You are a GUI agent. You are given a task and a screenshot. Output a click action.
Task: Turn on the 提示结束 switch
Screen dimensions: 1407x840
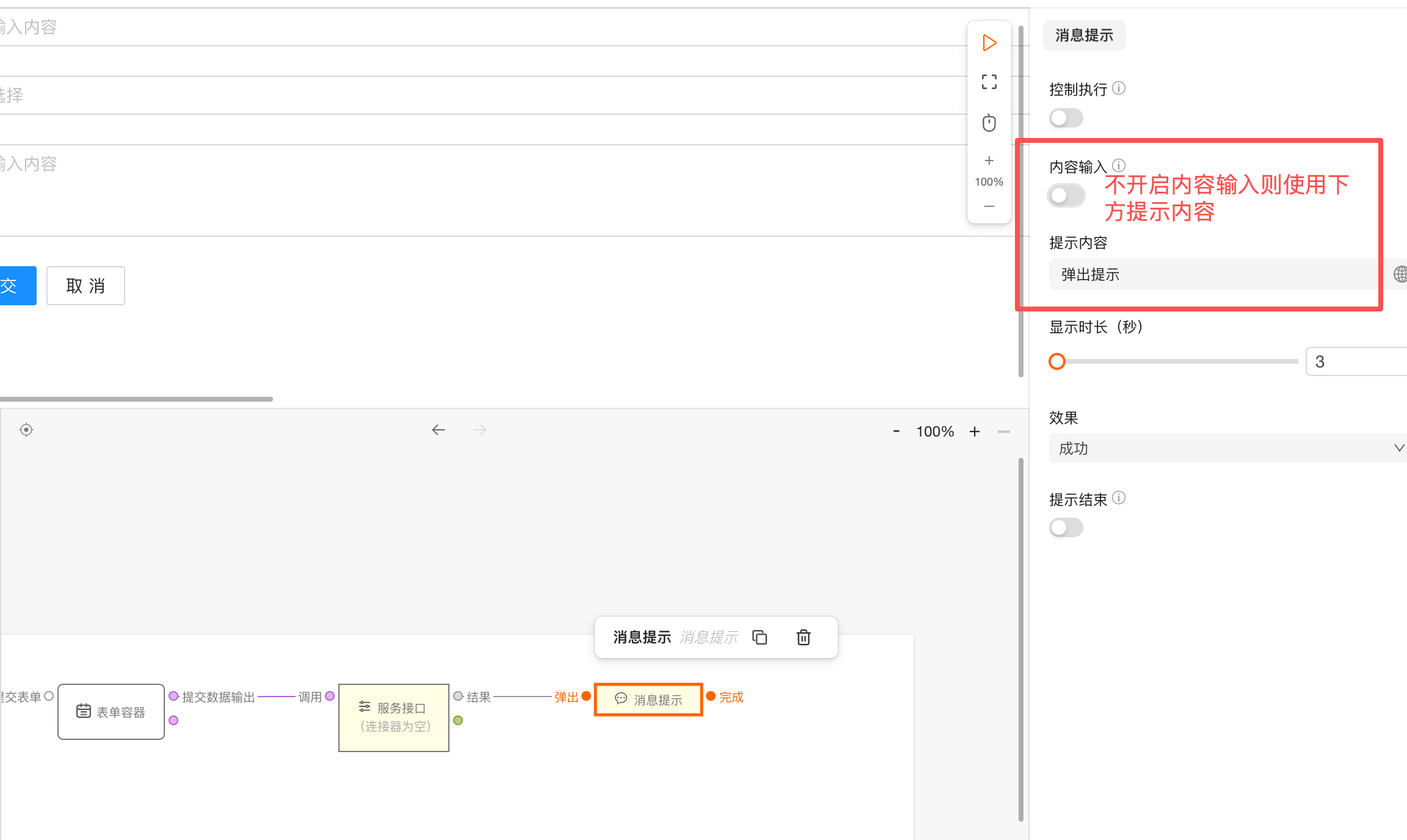click(x=1066, y=527)
